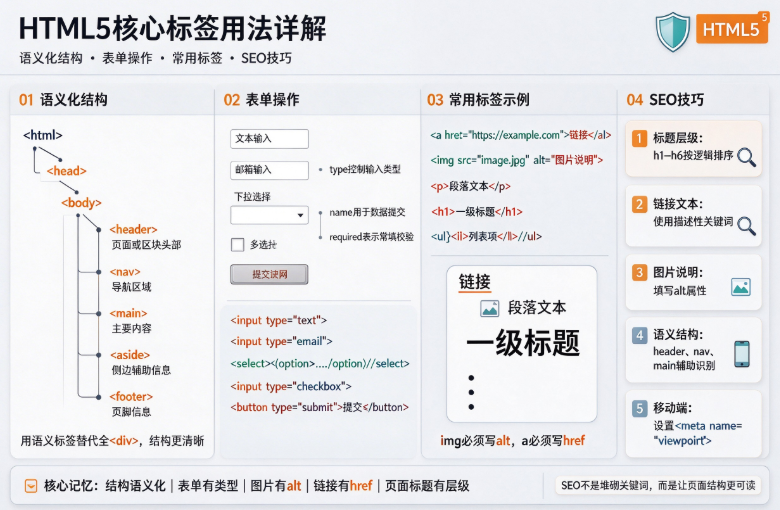
Task: Click the 提交 submit button
Action: 269,274
